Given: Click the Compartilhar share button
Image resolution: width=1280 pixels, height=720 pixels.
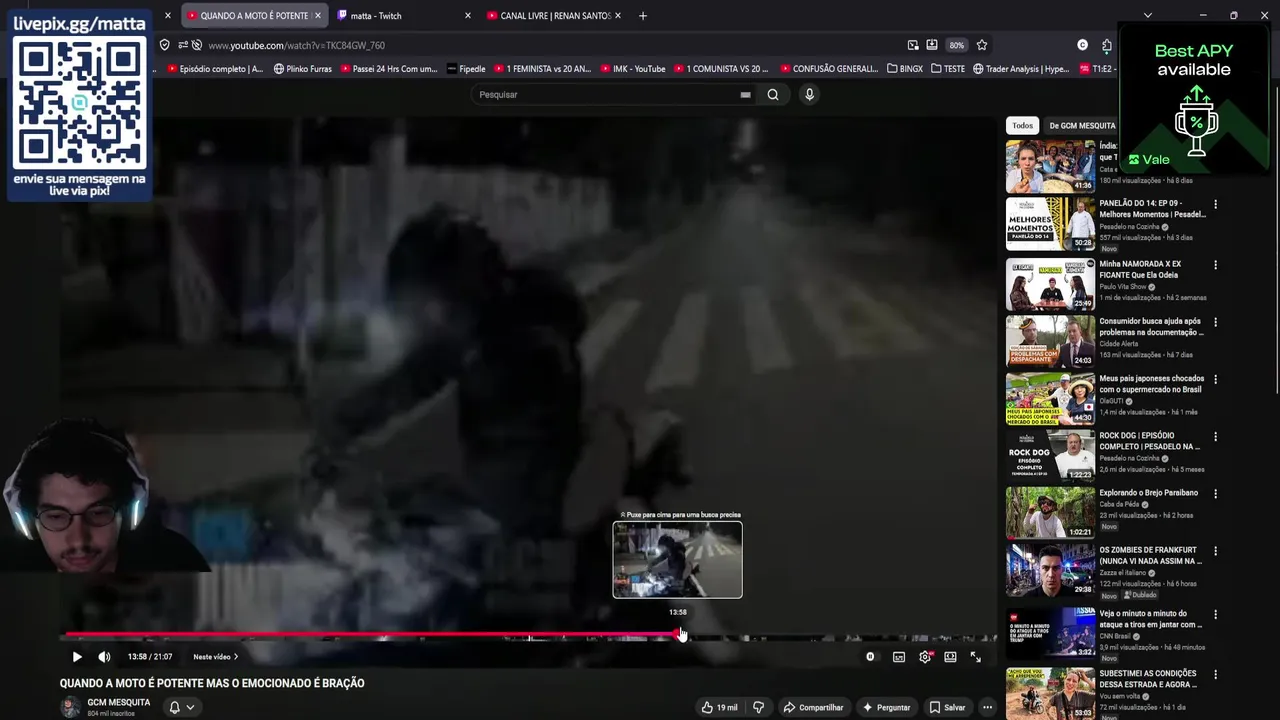Looking at the screenshot, I should point(813,707).
